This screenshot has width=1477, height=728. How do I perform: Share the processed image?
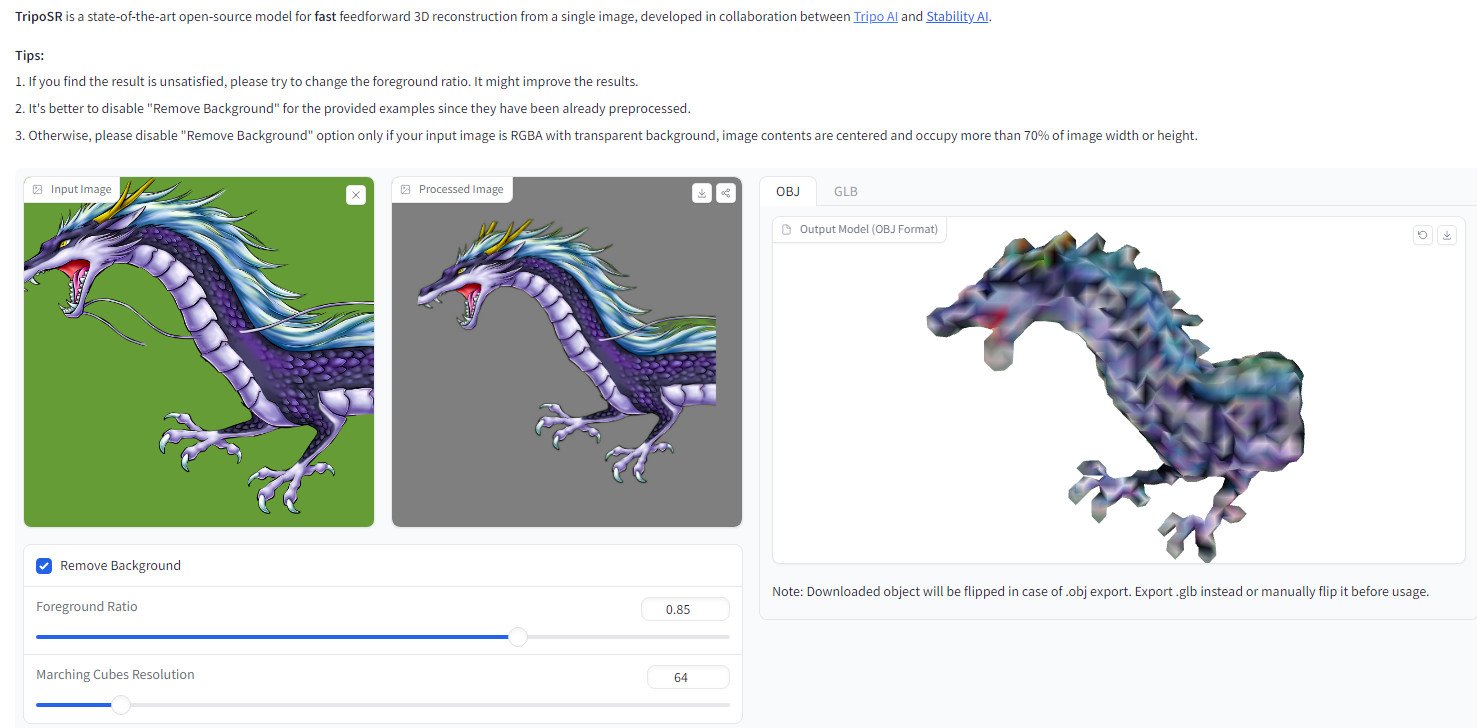click(726, 193)
